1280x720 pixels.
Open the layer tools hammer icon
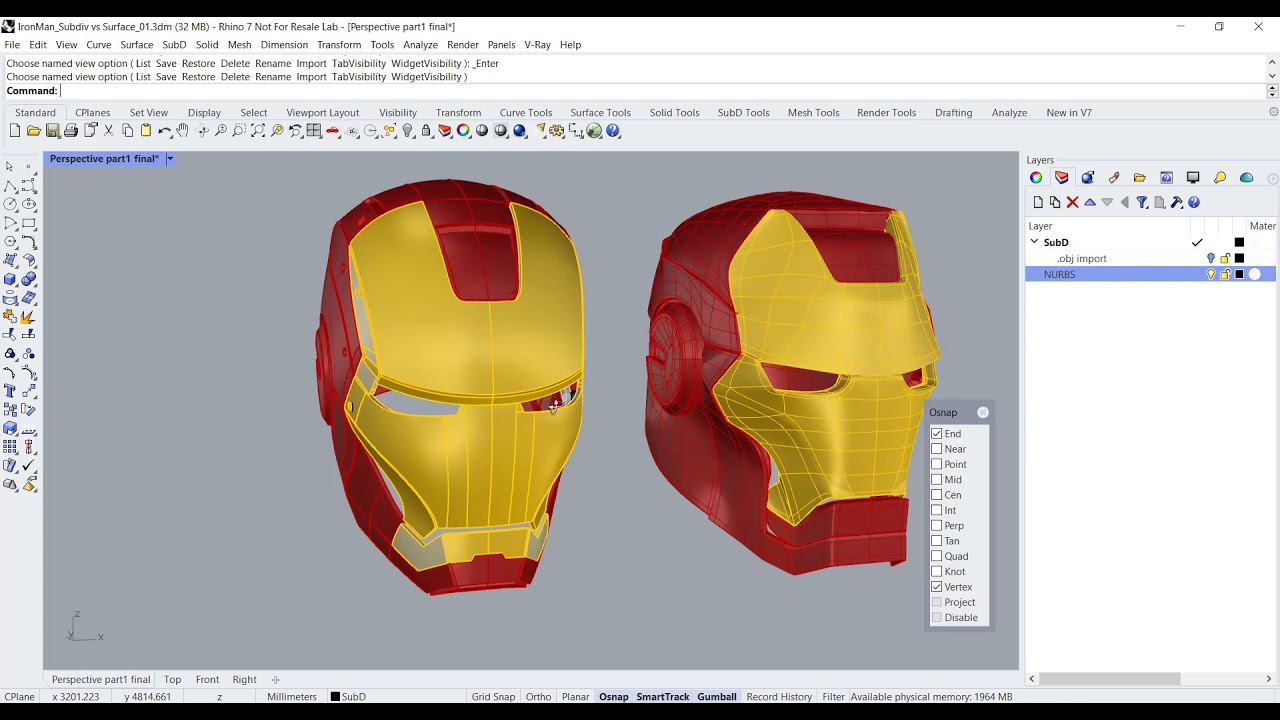click(x=1177, y=202)
